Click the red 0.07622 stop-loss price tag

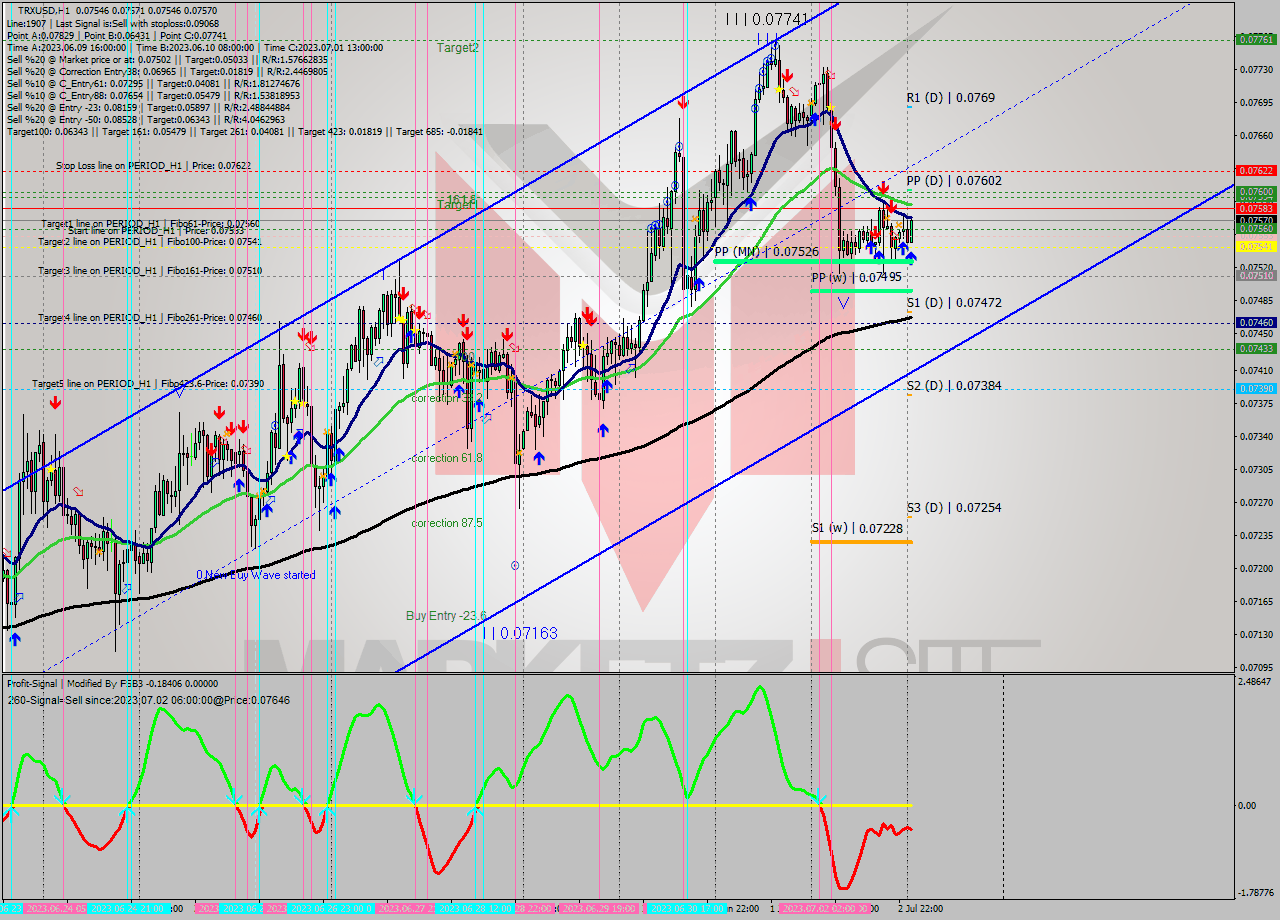coord(1256,171)
